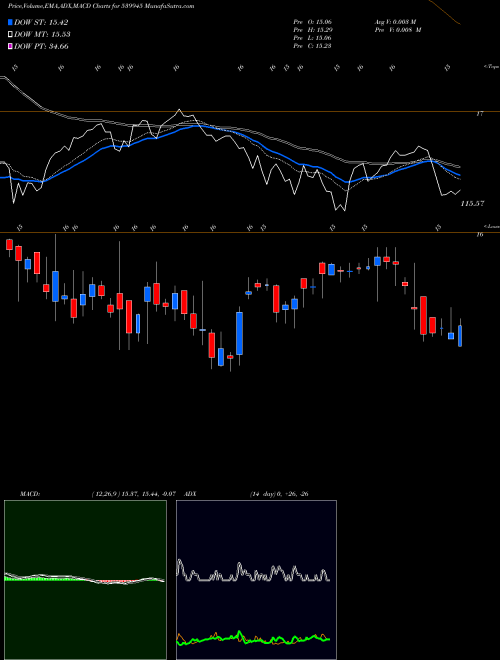Click the tall blue candle at the chart's lowest dip
500x660 pixels.
pyautogui.click(x=239, y=333)
